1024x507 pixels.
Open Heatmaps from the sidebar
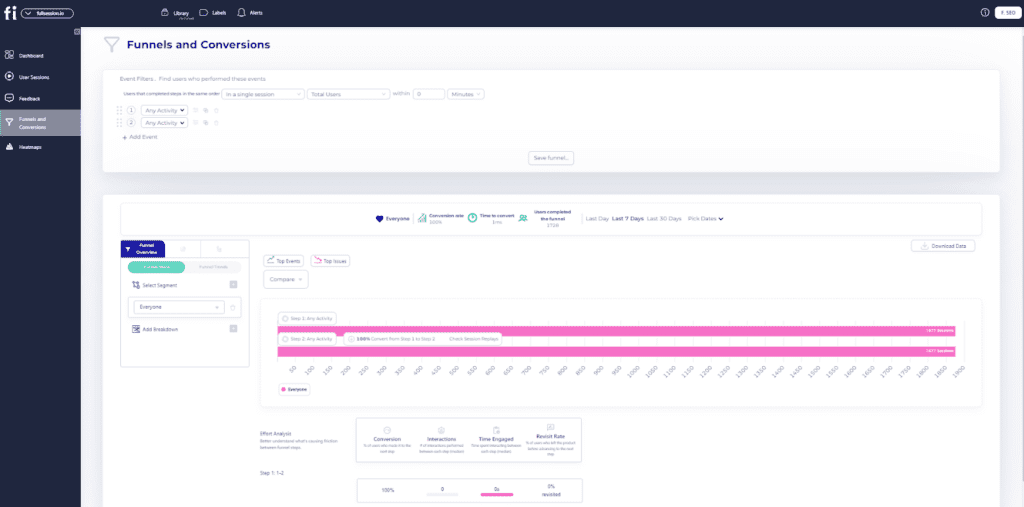point(30,147)
